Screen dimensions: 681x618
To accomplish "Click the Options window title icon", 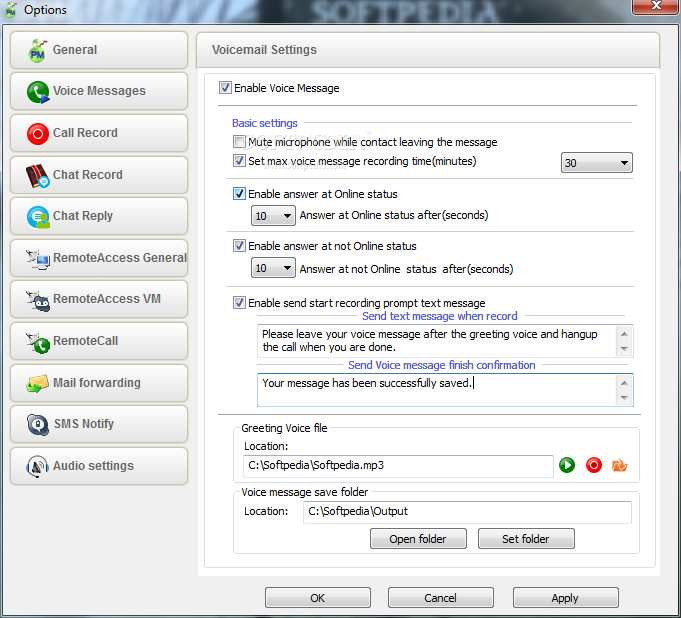I will click(10, 10).
